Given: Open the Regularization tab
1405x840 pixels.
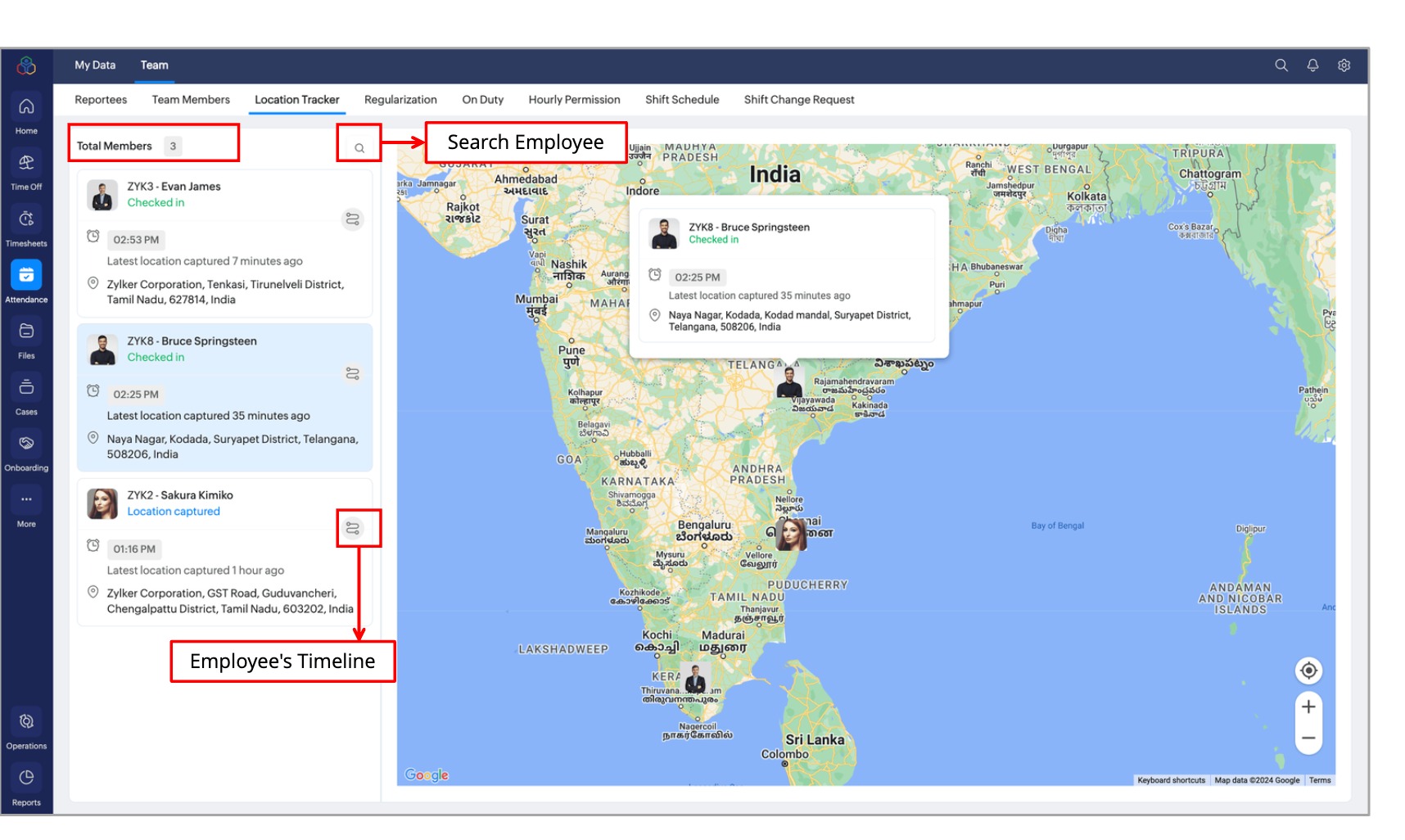Looking at the screenshot, I should point(400,100).
